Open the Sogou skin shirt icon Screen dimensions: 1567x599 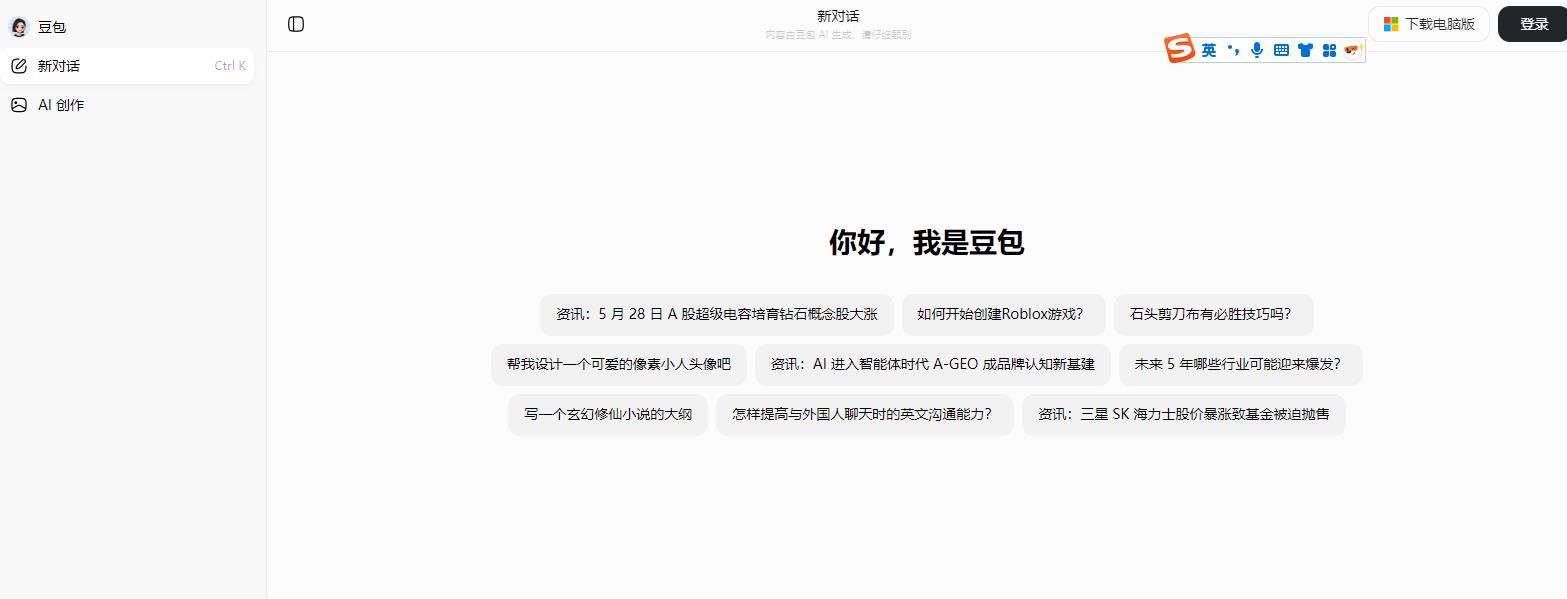(x=1305, y=50)
